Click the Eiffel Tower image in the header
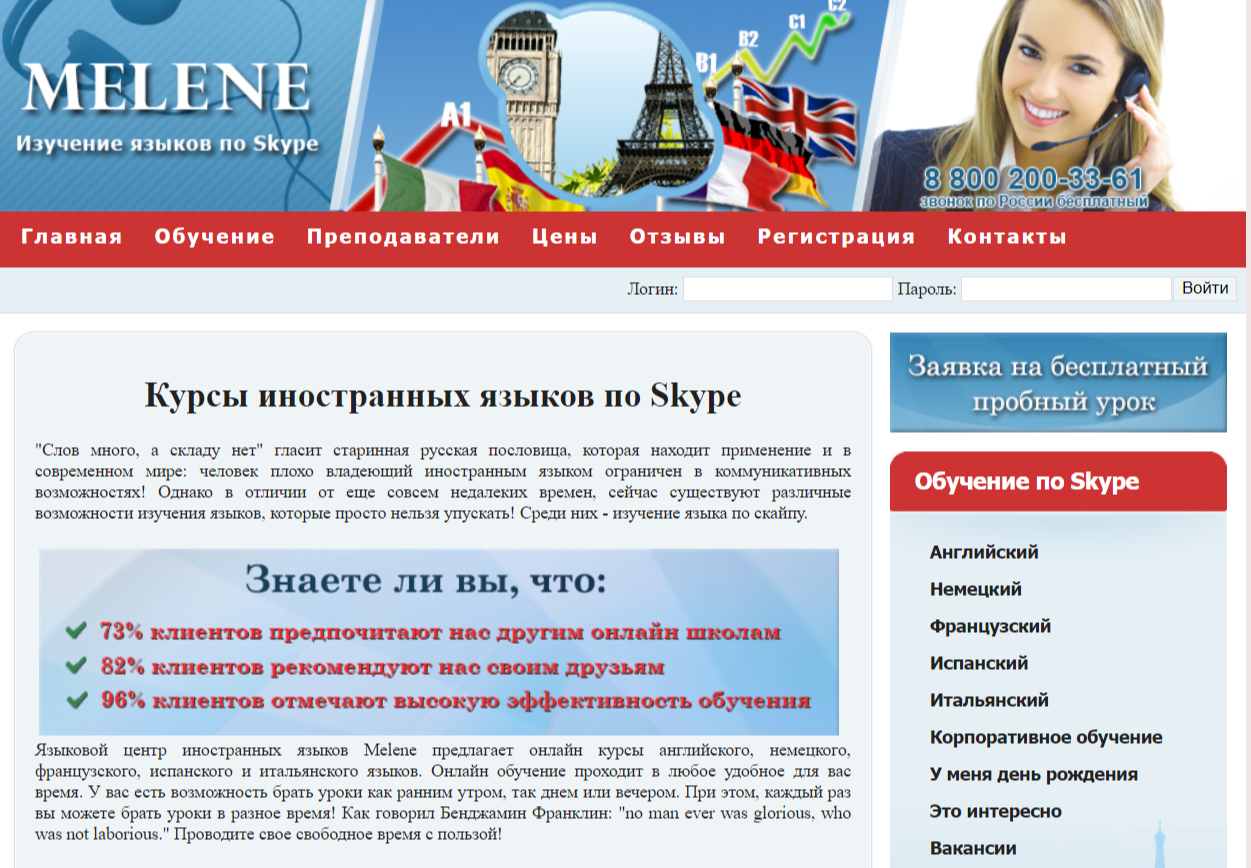1251x868 pixels. pos(660,105)
